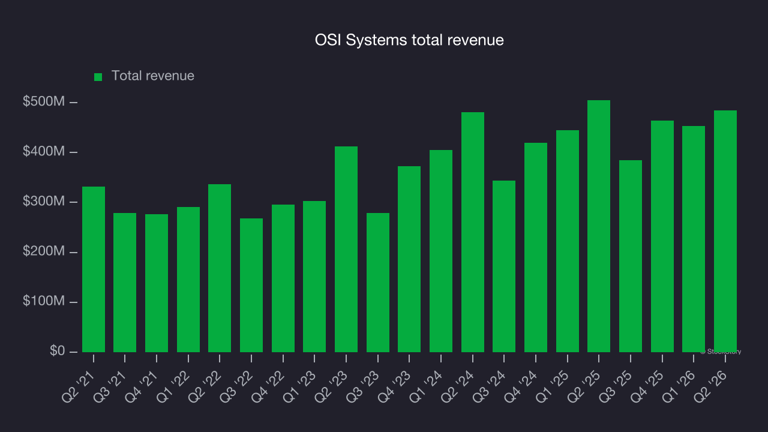Screen dimensions: 768x432
Task: Select the Q1 '23 revenue bar
Action: (314, 277)
